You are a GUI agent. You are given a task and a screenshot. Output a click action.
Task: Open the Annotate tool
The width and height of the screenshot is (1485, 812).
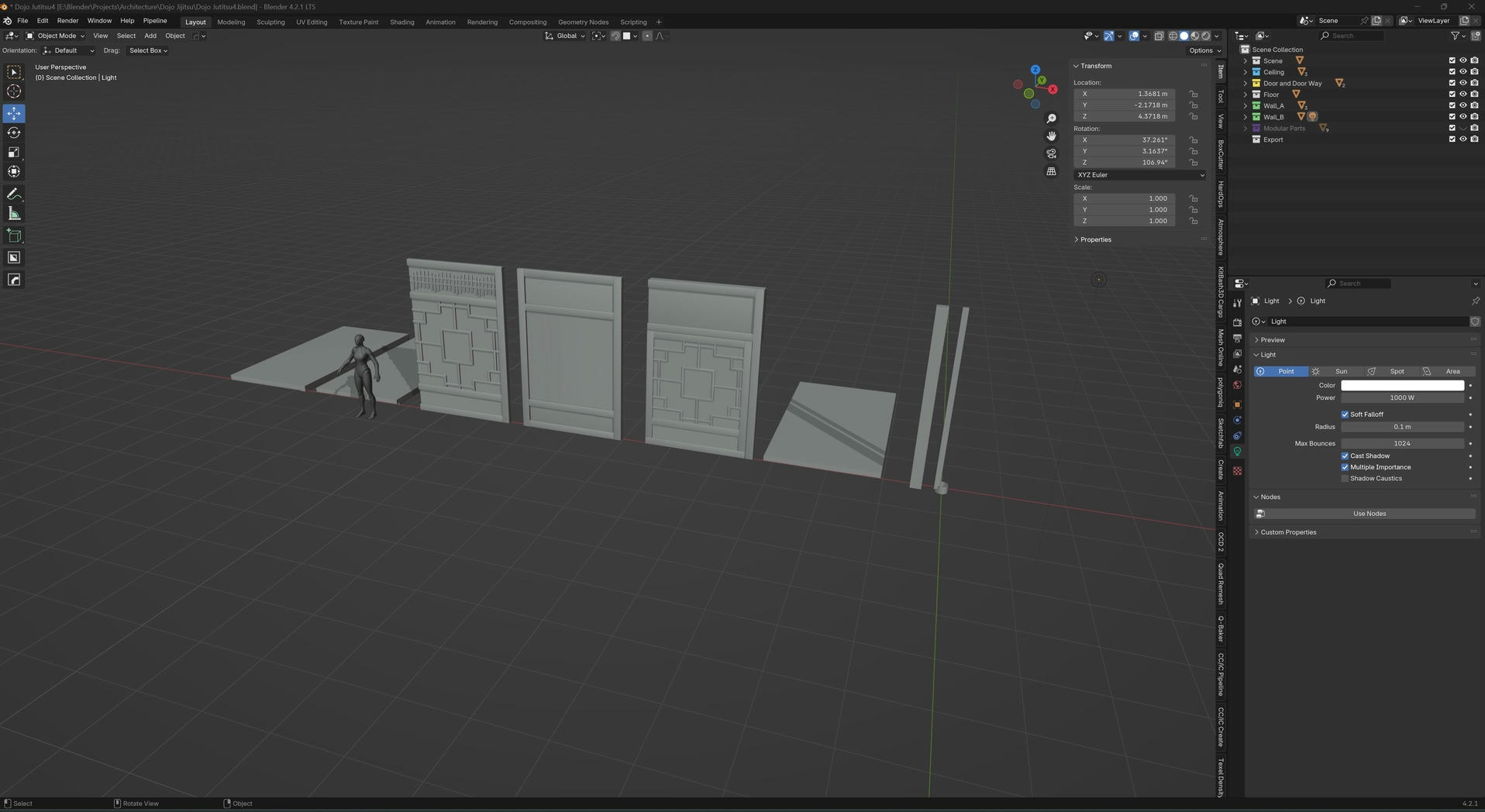coord(14,194)
